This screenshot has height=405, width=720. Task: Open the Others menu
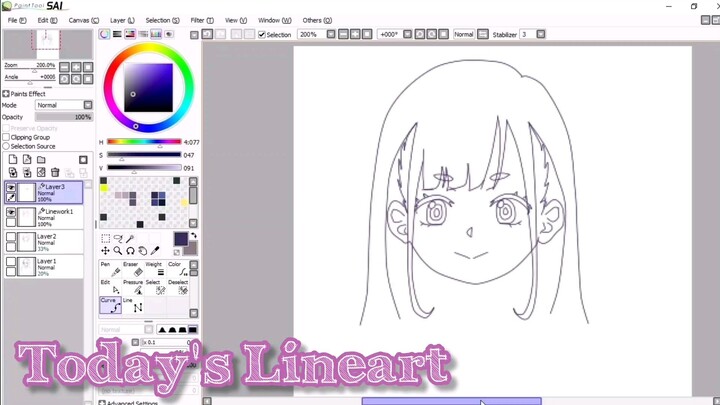pos(317,20)
